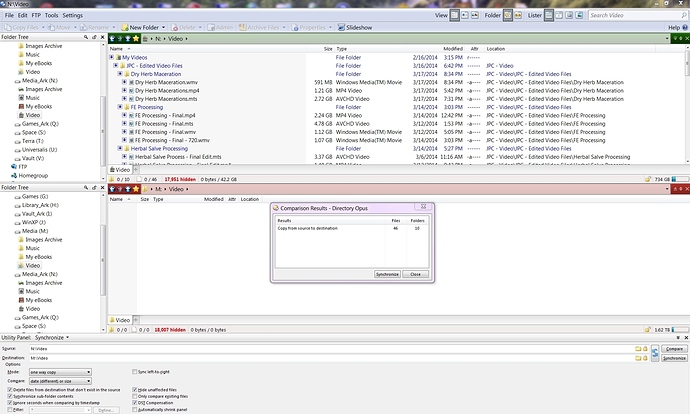This screenshot has height=414, width=690.
Task: Enable Only compare existing files checkbox
Action: click(135, 396)
